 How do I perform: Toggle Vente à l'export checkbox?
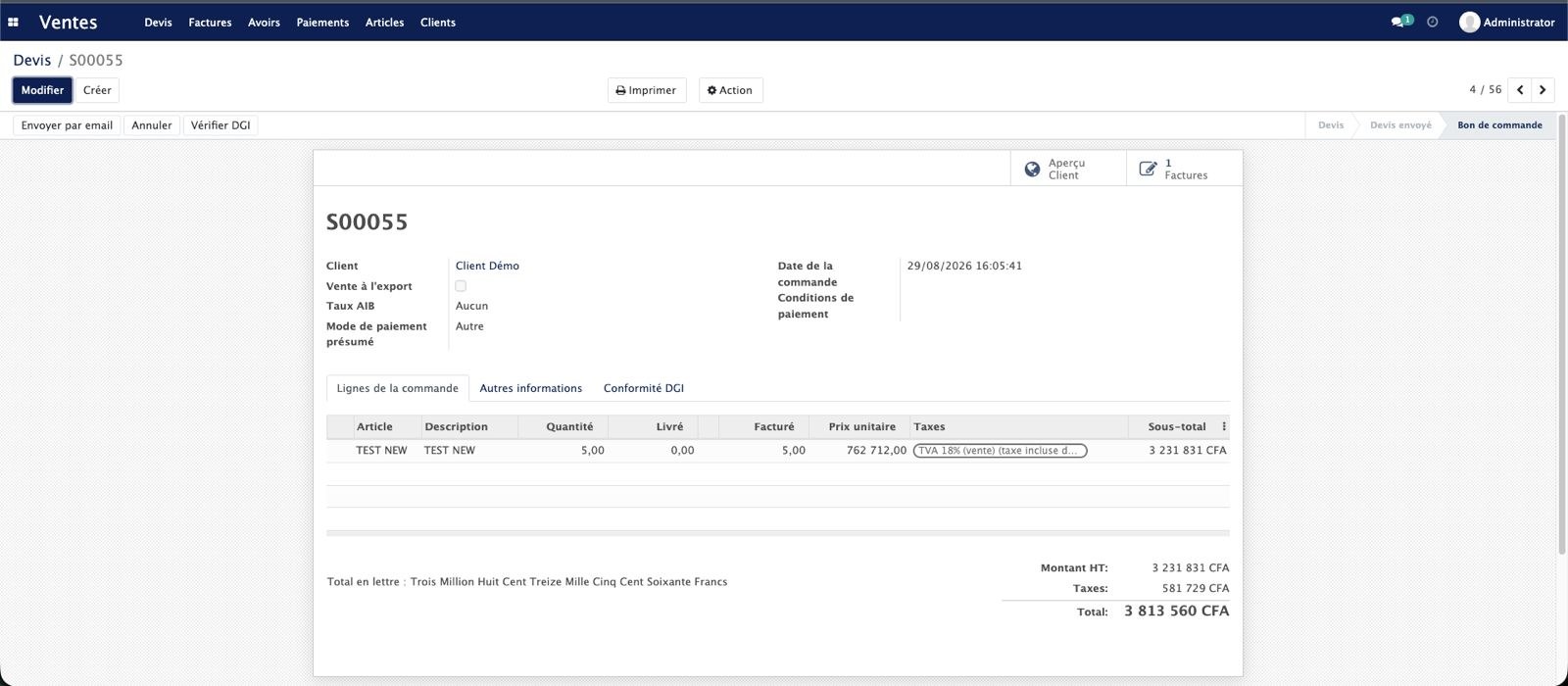coord(461,286)
